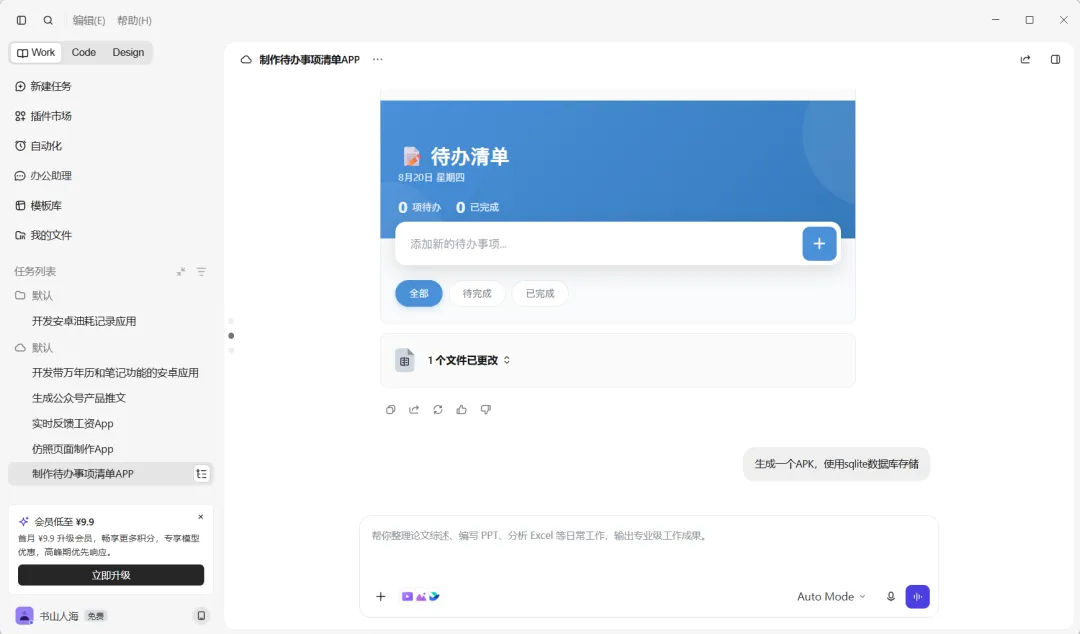The width and height of the screenshot is (1080, 634).
Task: Open the mobile device icon near profile
Action: pos(201,615)
